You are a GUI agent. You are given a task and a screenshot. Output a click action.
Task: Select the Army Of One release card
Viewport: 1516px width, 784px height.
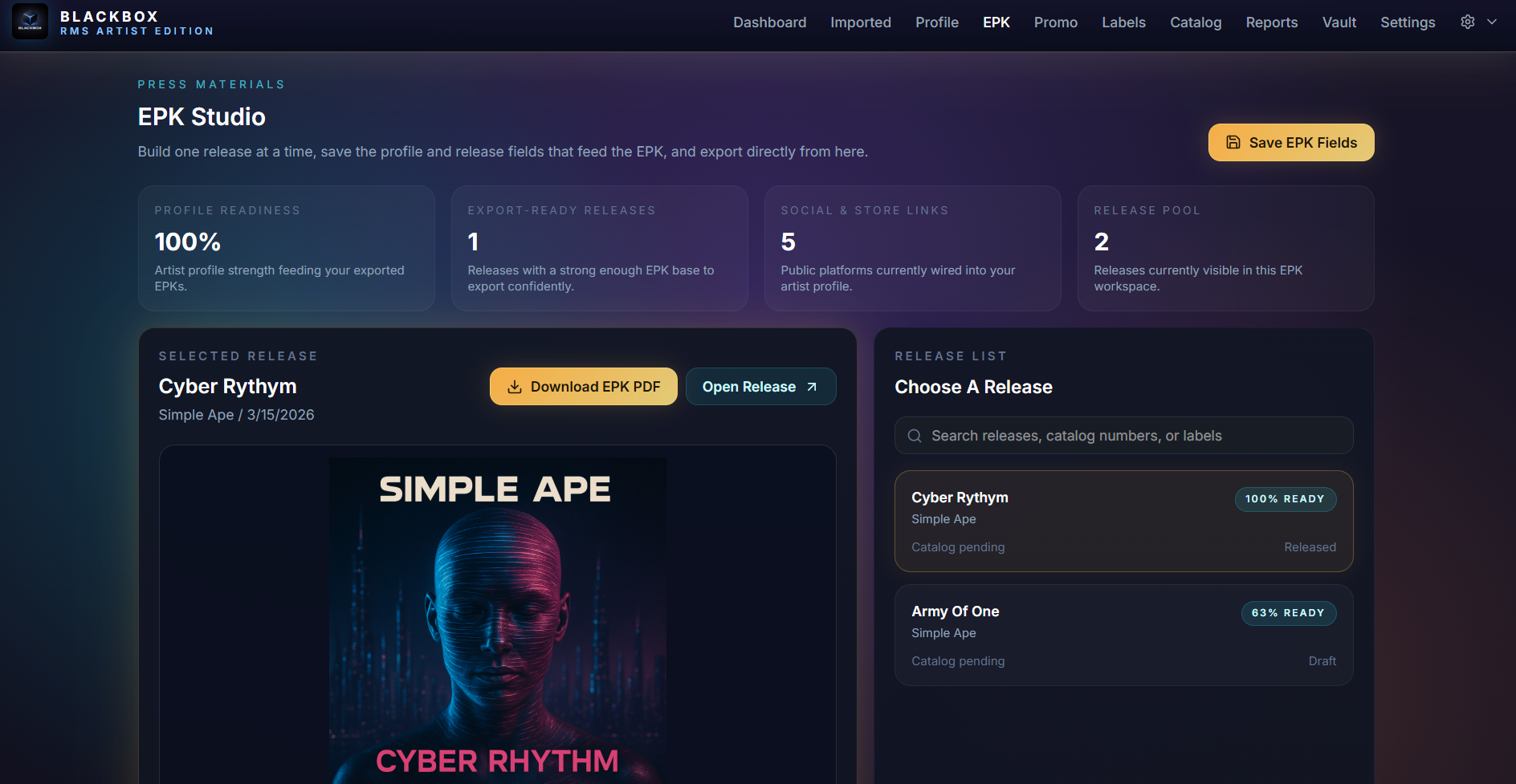coord(1123,635)
